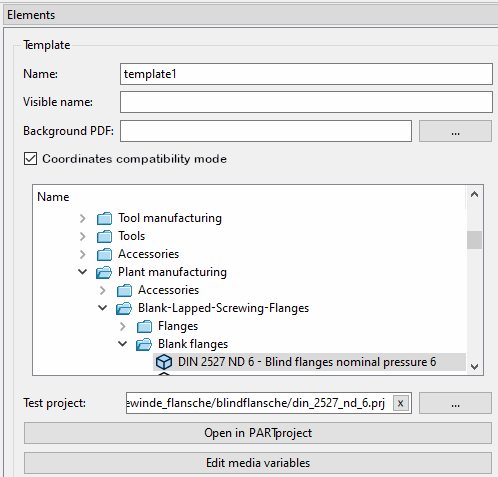Image resolution: width=498 pixels, height=477 pixels.
Task: Click the Flanges folder icon
Action: (144, 326)
